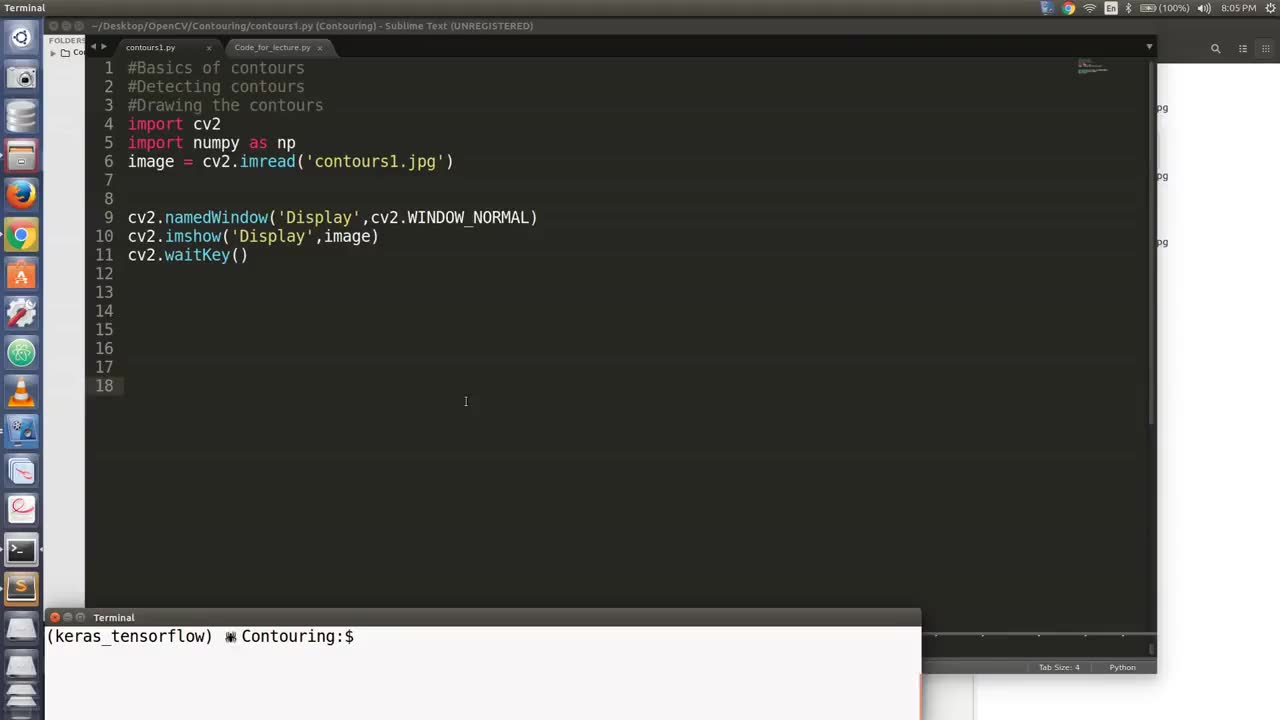Open System Settings wrench icon in dock
The height and width of the screenshot is (720, 1280).
21,313
